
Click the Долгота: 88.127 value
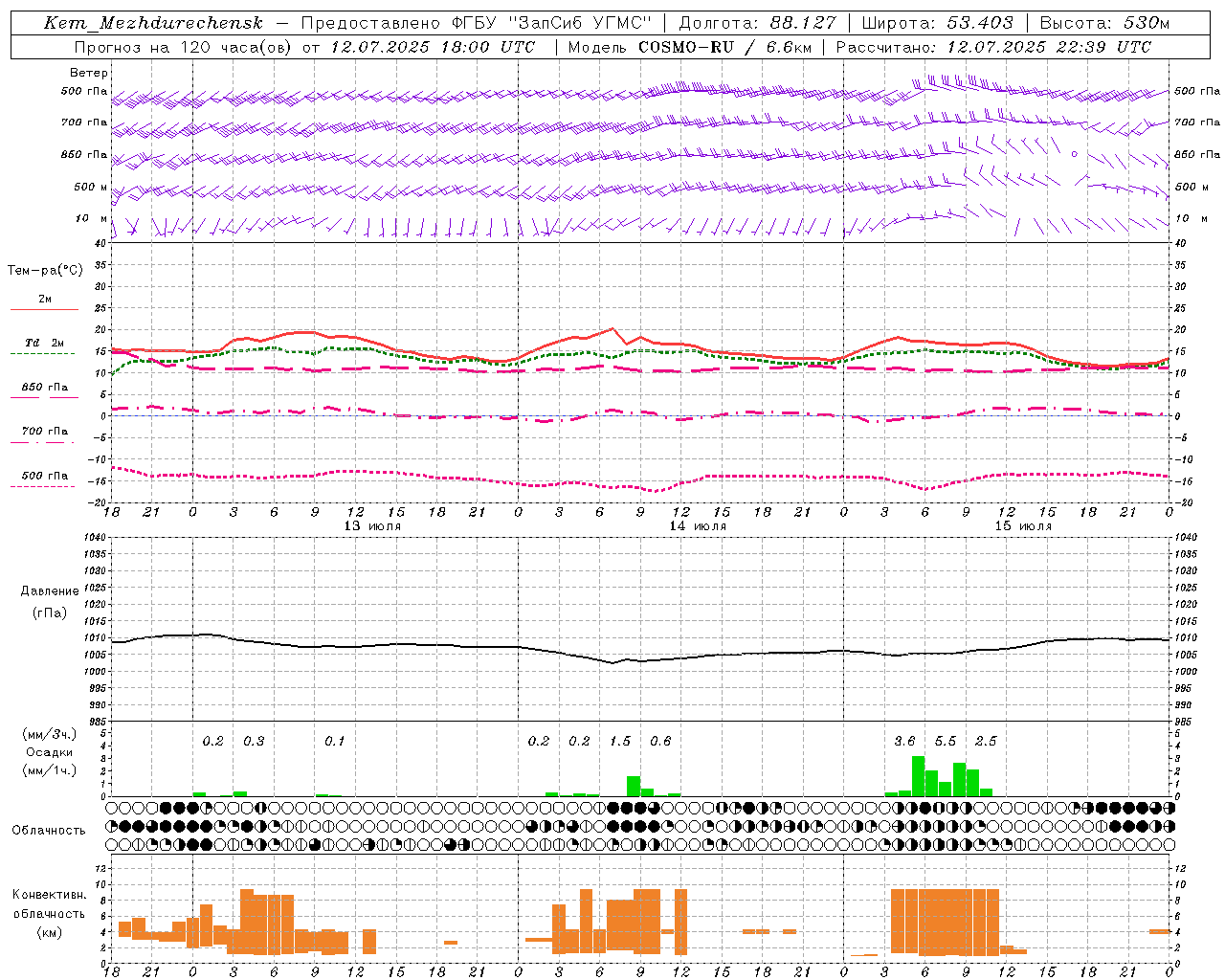point(757,23)
